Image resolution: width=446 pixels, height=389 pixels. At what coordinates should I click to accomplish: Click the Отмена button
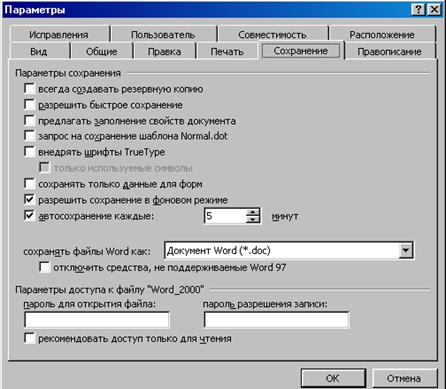(x=404, y=378)
